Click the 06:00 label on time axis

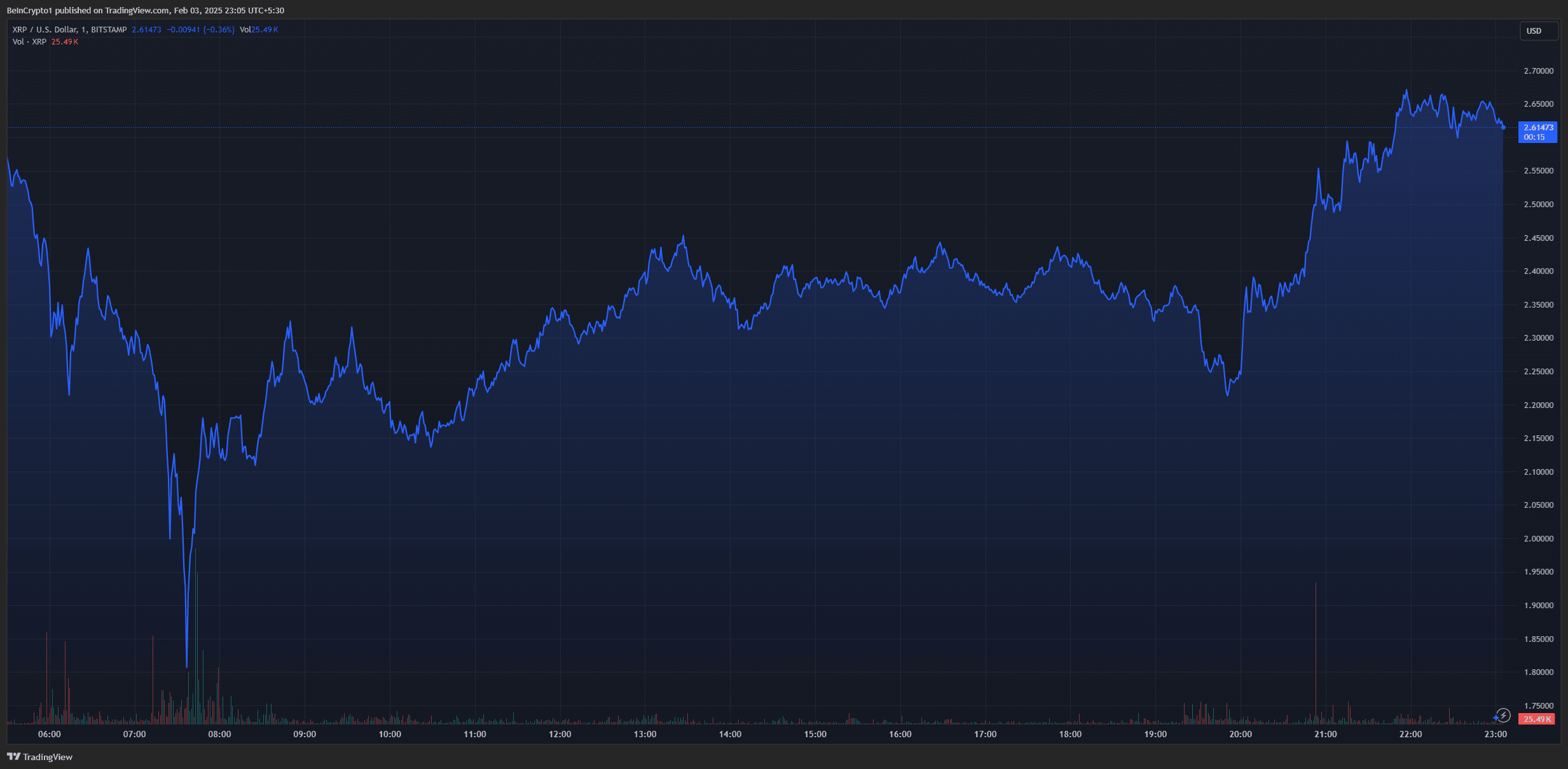50,734
